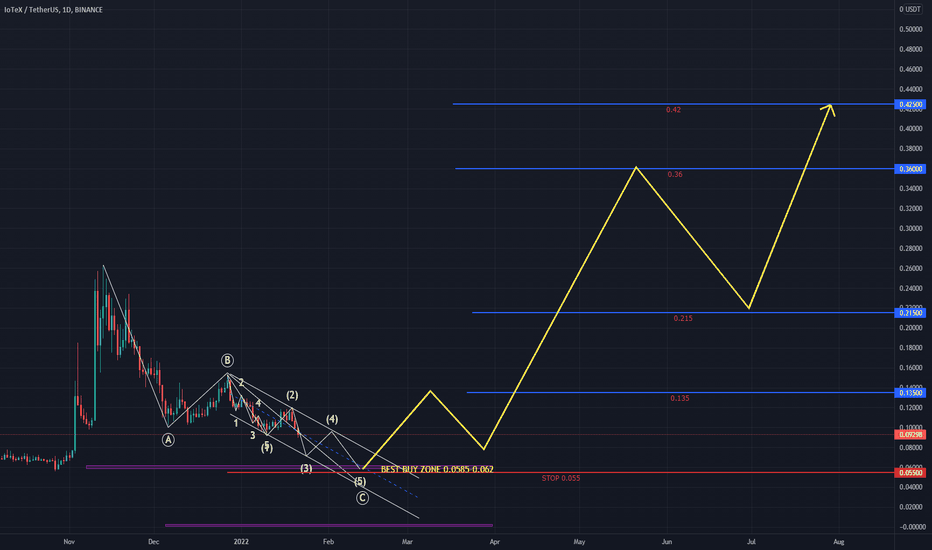Click the (4) wave label

point(332,420)
